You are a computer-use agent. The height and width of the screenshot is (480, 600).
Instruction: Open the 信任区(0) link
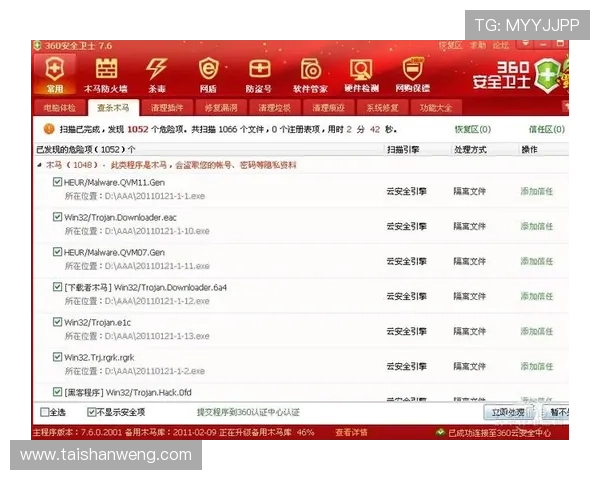coord(547,129)
